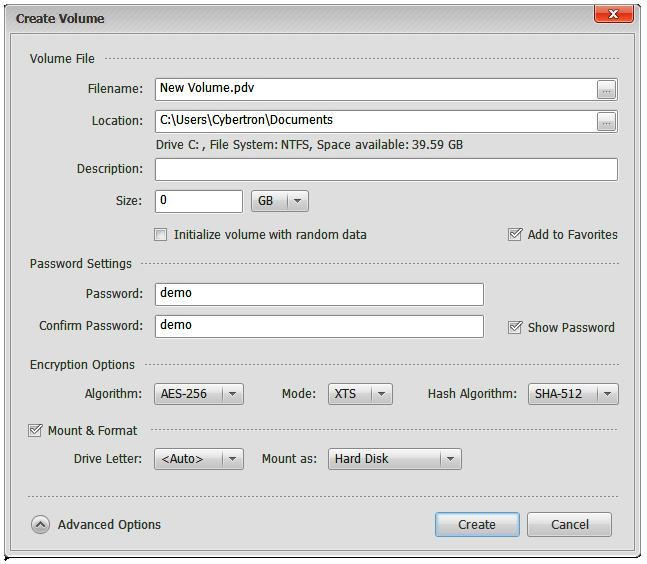Screen dimensions: 647x564
Task: Open the Algorithm AES-256 dropdown
Action: click(x=199, y=394)
